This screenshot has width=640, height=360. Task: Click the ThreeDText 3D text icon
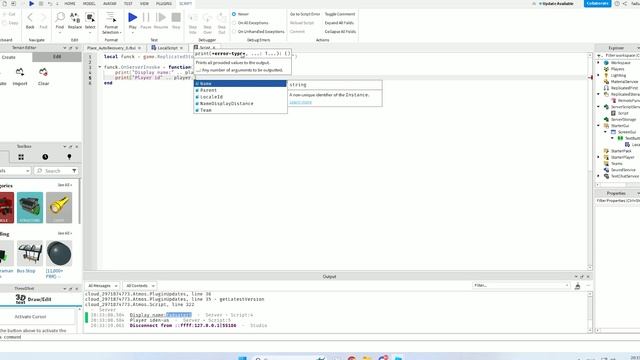click(20, 299)
